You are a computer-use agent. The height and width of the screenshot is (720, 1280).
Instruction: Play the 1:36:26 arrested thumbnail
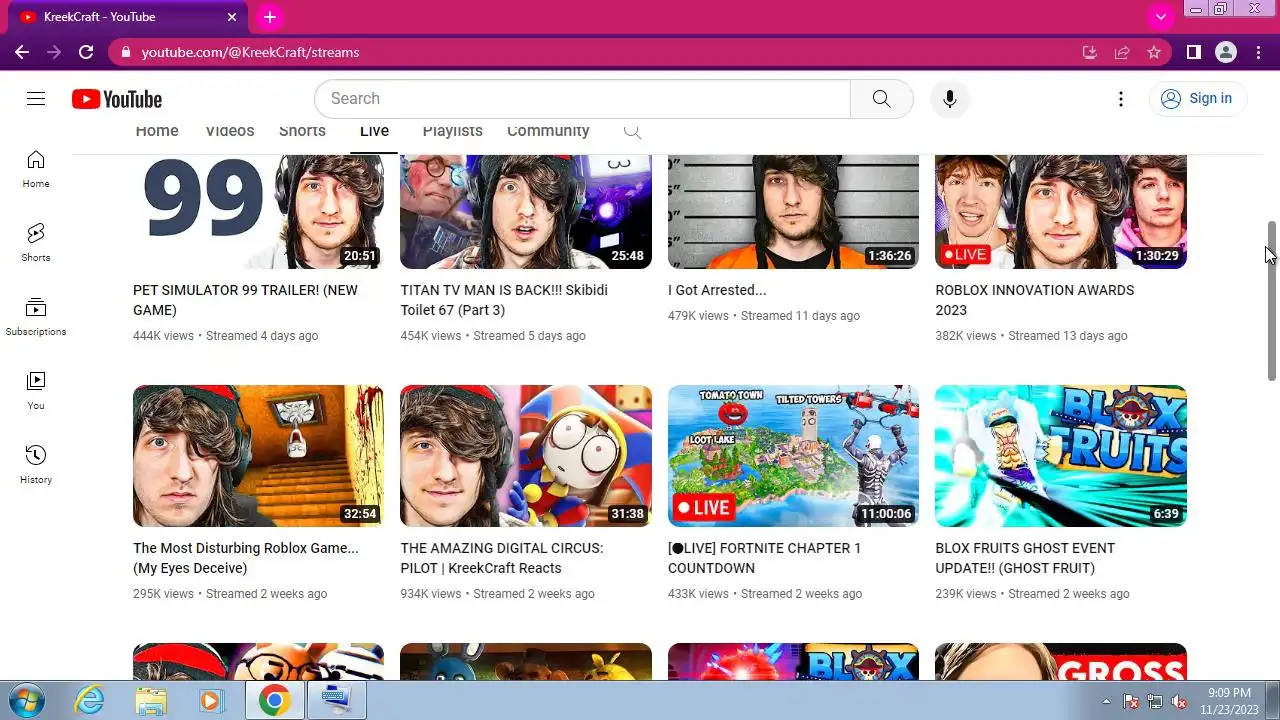coord(793,212)
